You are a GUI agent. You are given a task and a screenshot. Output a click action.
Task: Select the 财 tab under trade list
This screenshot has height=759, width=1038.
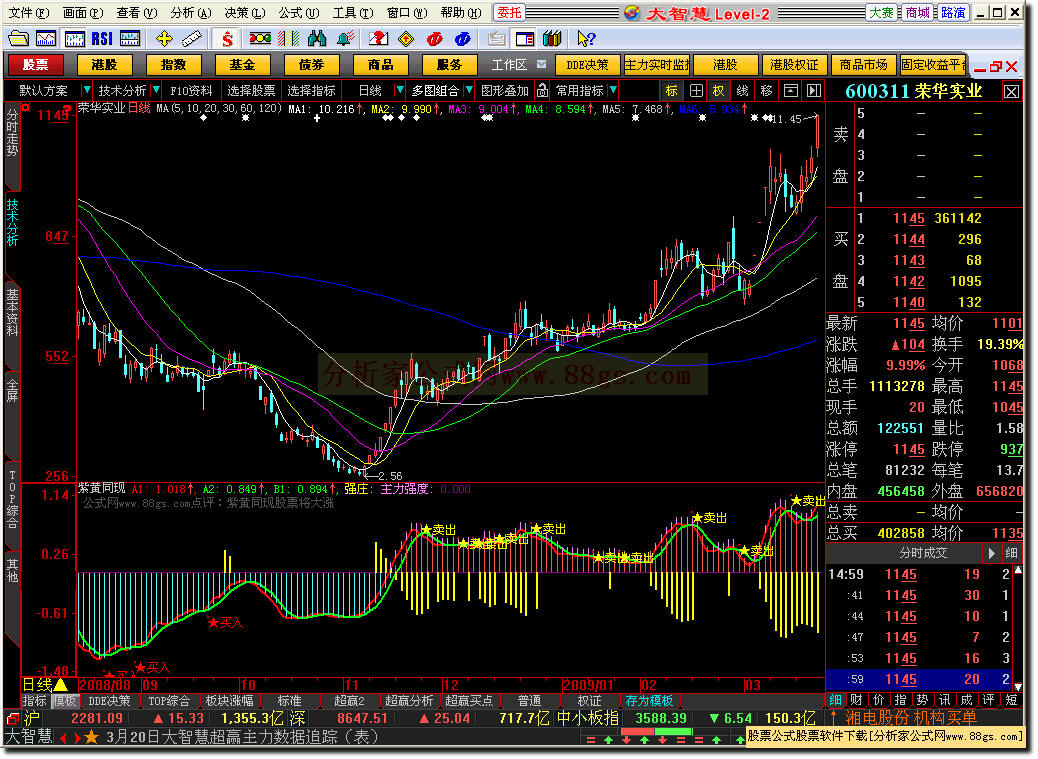pyautogui.click(x=857, y=701)
